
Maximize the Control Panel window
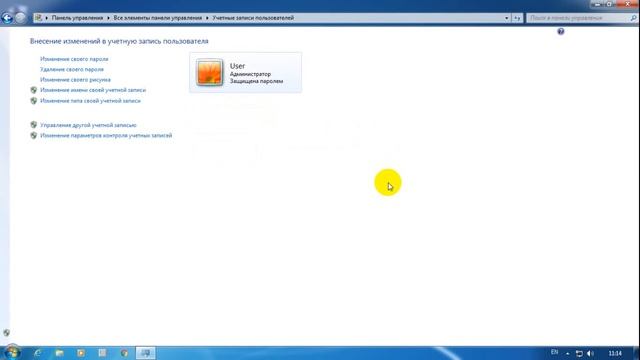pos(609,4)
